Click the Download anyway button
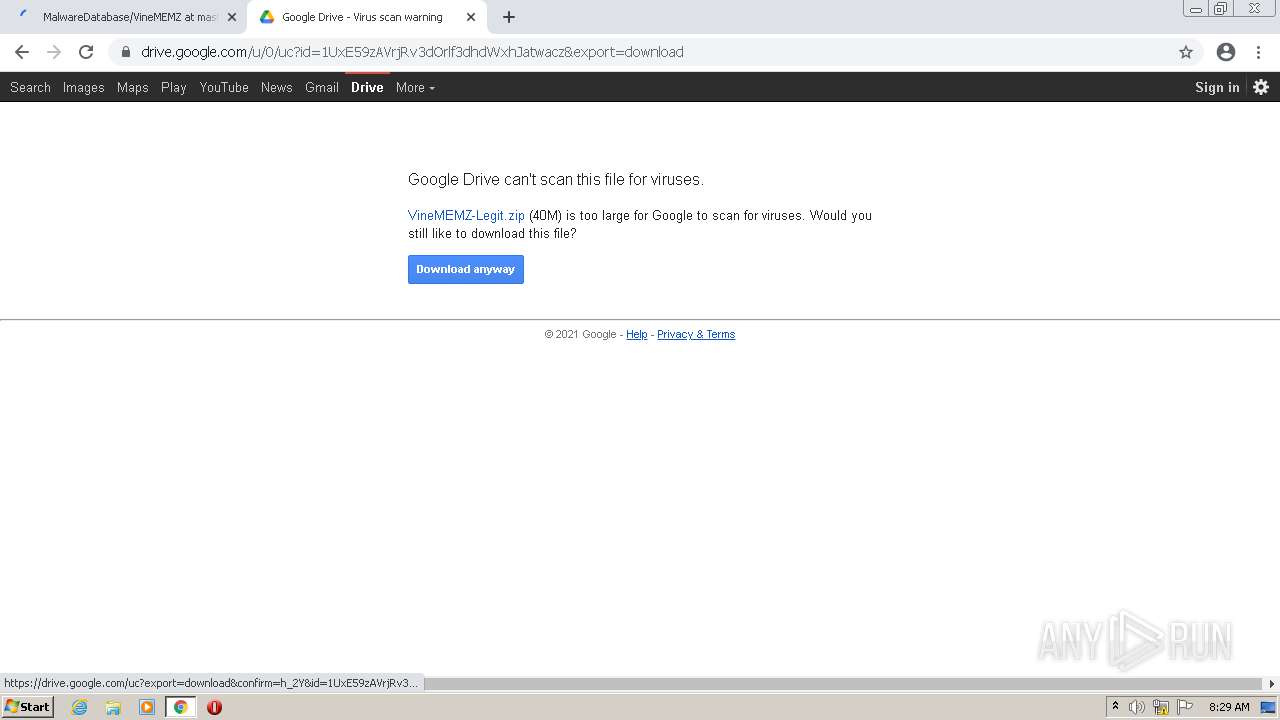This screenshot has width=1280, height=720. click(466, 269)
